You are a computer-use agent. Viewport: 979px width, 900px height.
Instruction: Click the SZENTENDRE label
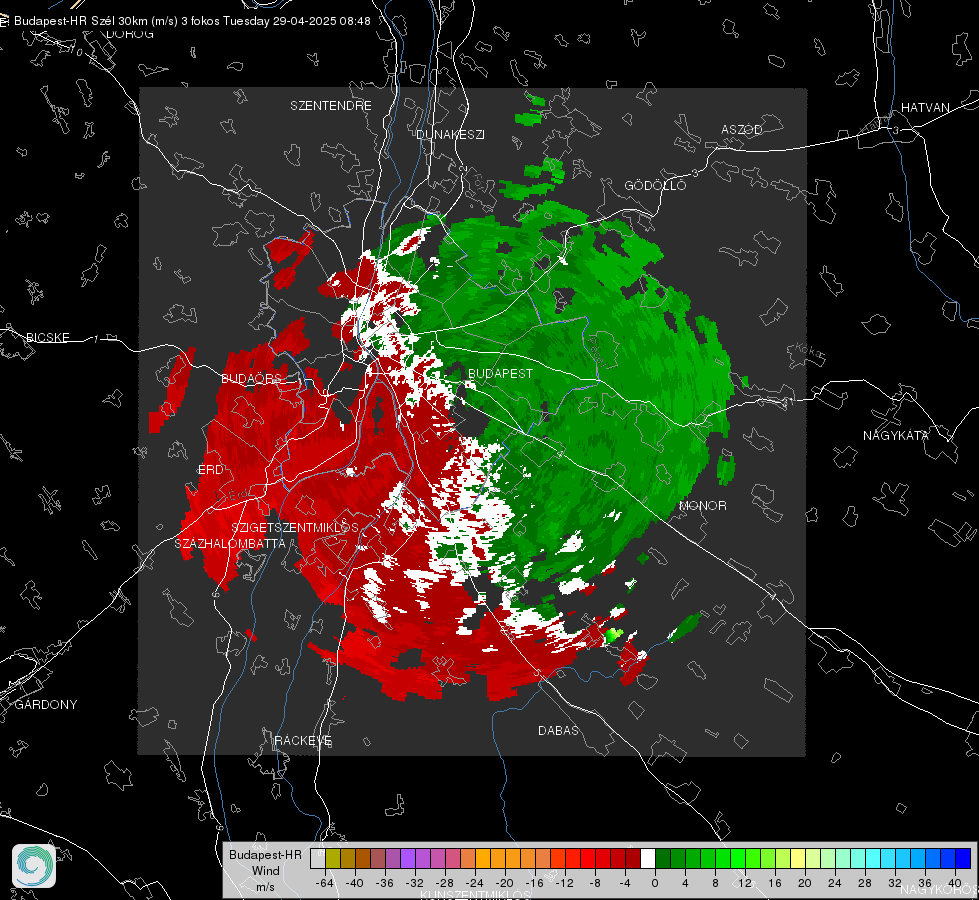331,106
